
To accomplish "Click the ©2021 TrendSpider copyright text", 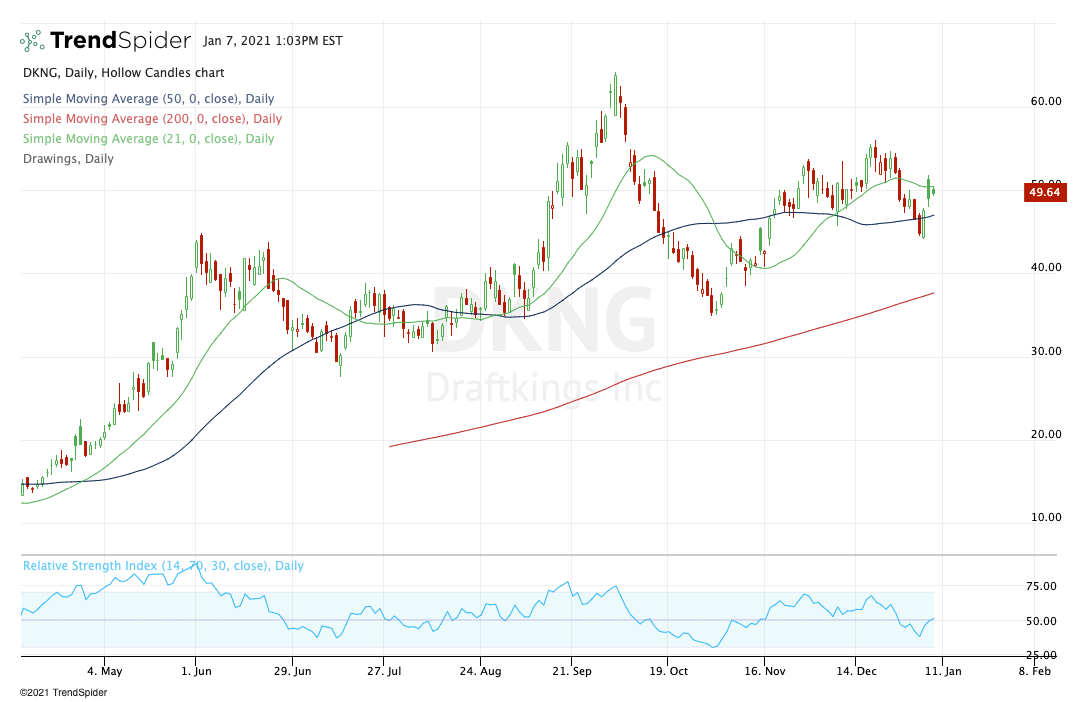I will [63, 692].
